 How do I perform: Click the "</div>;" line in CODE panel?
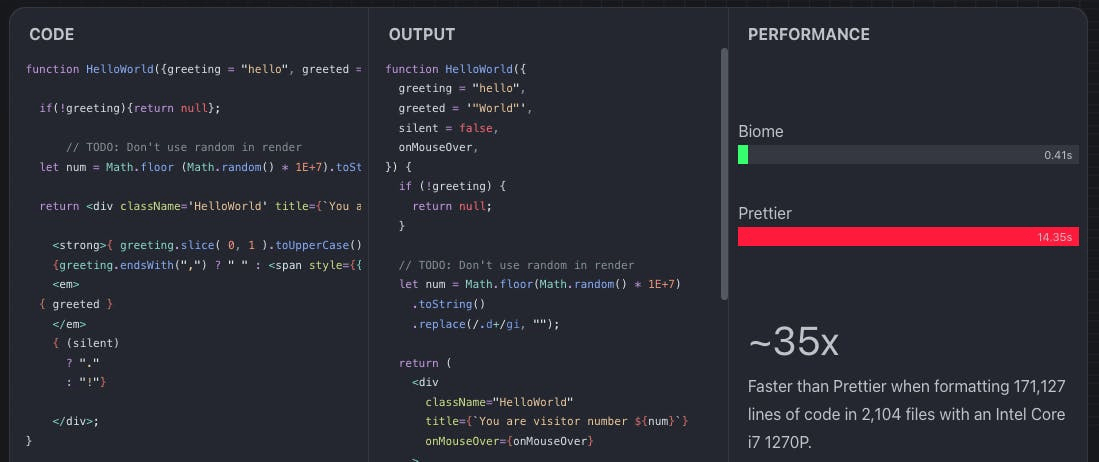click(x=76, y=421)
